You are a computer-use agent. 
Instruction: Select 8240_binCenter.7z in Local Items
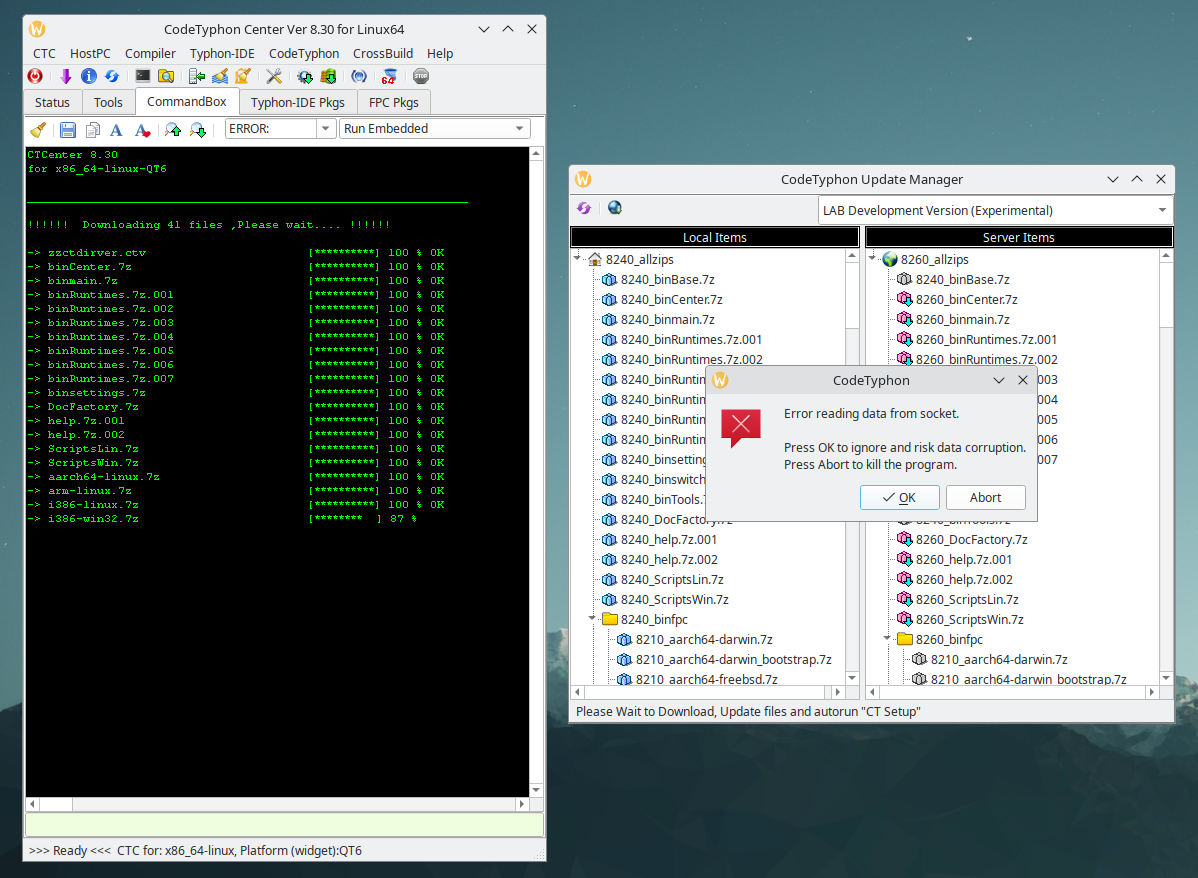pos(671,300)
